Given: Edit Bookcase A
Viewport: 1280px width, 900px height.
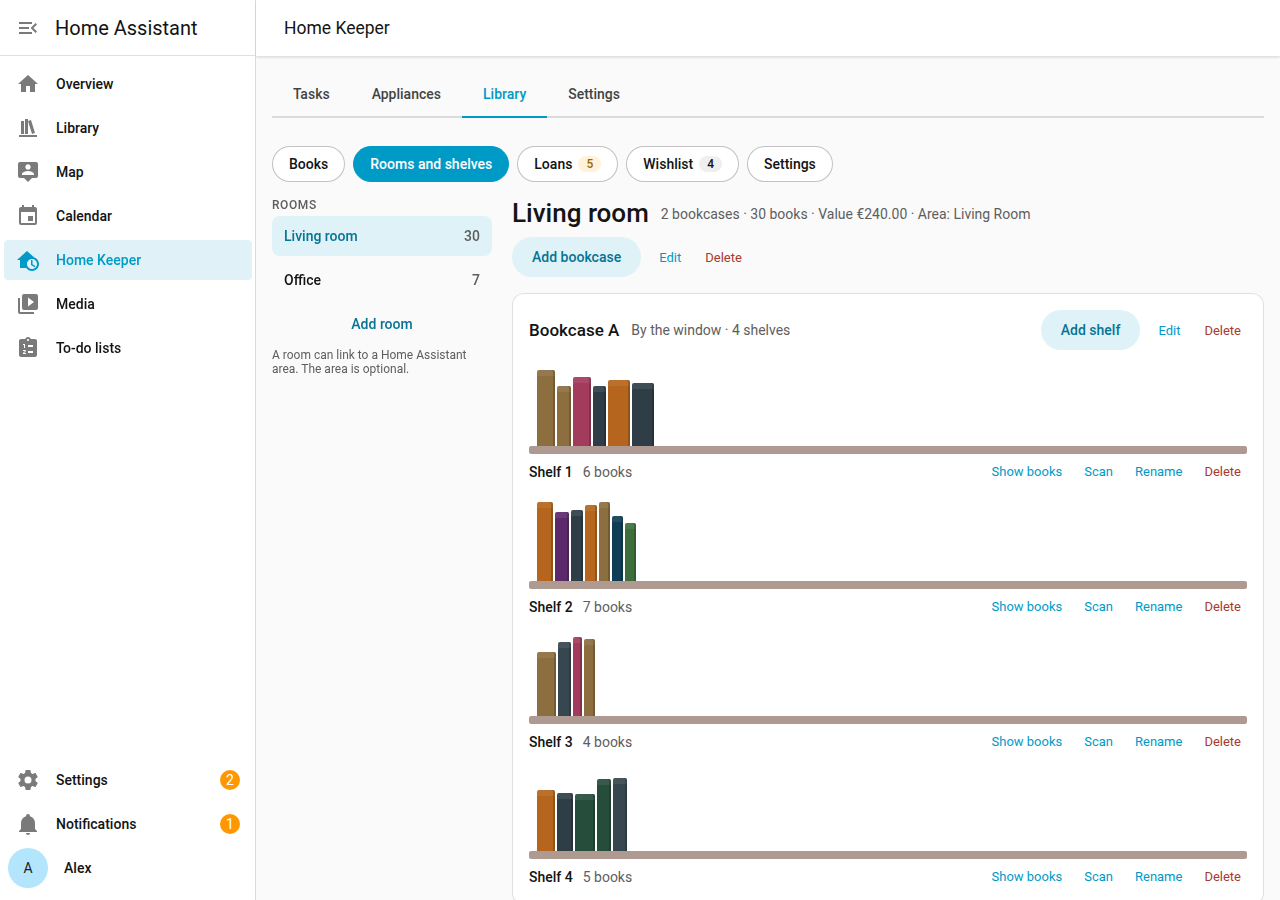Looking at the screenshot, I should 1169,331.
